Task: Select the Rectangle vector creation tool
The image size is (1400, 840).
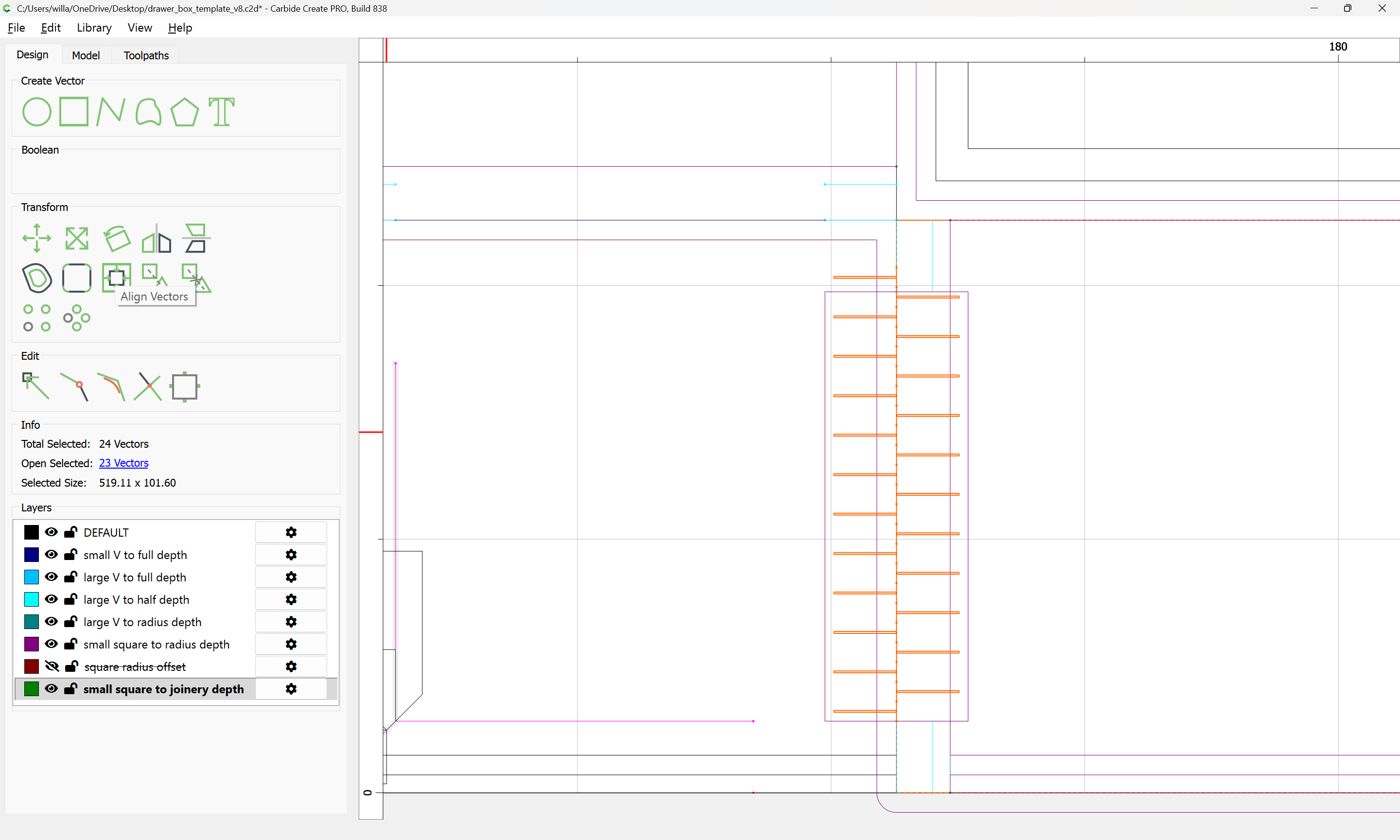Action: (x=74, y=111)
